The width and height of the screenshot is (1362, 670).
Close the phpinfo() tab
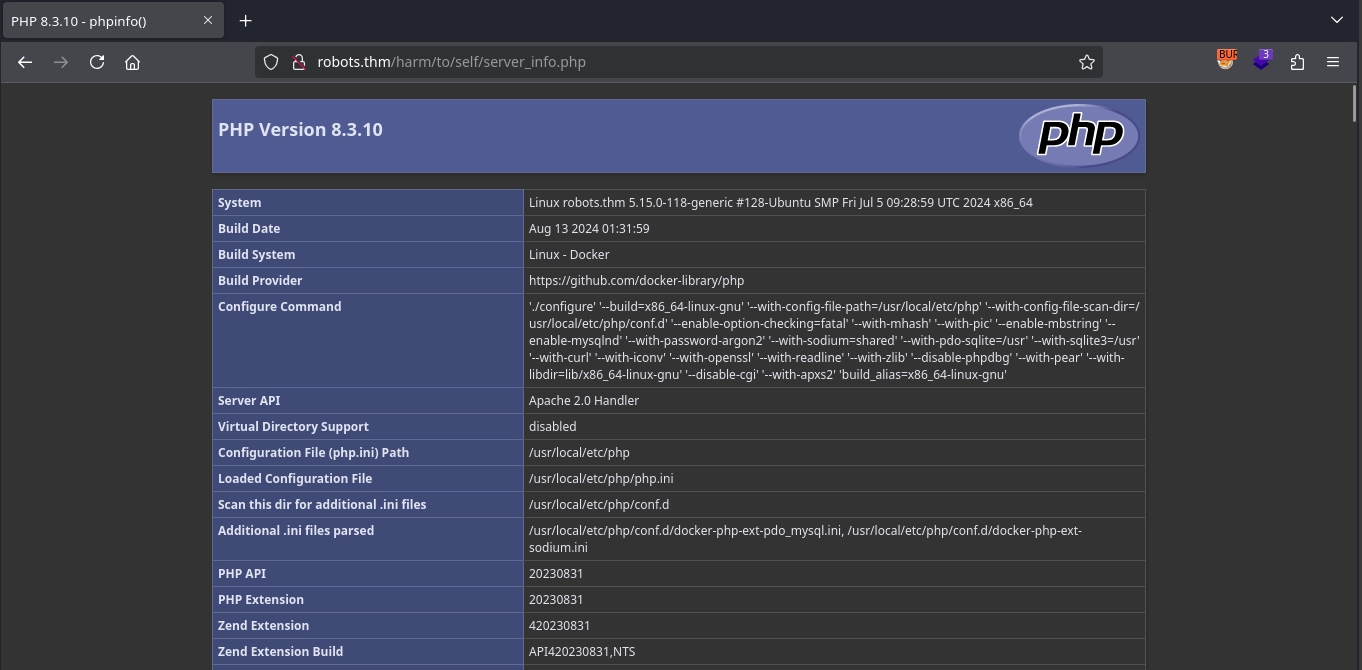click(208, 20)
